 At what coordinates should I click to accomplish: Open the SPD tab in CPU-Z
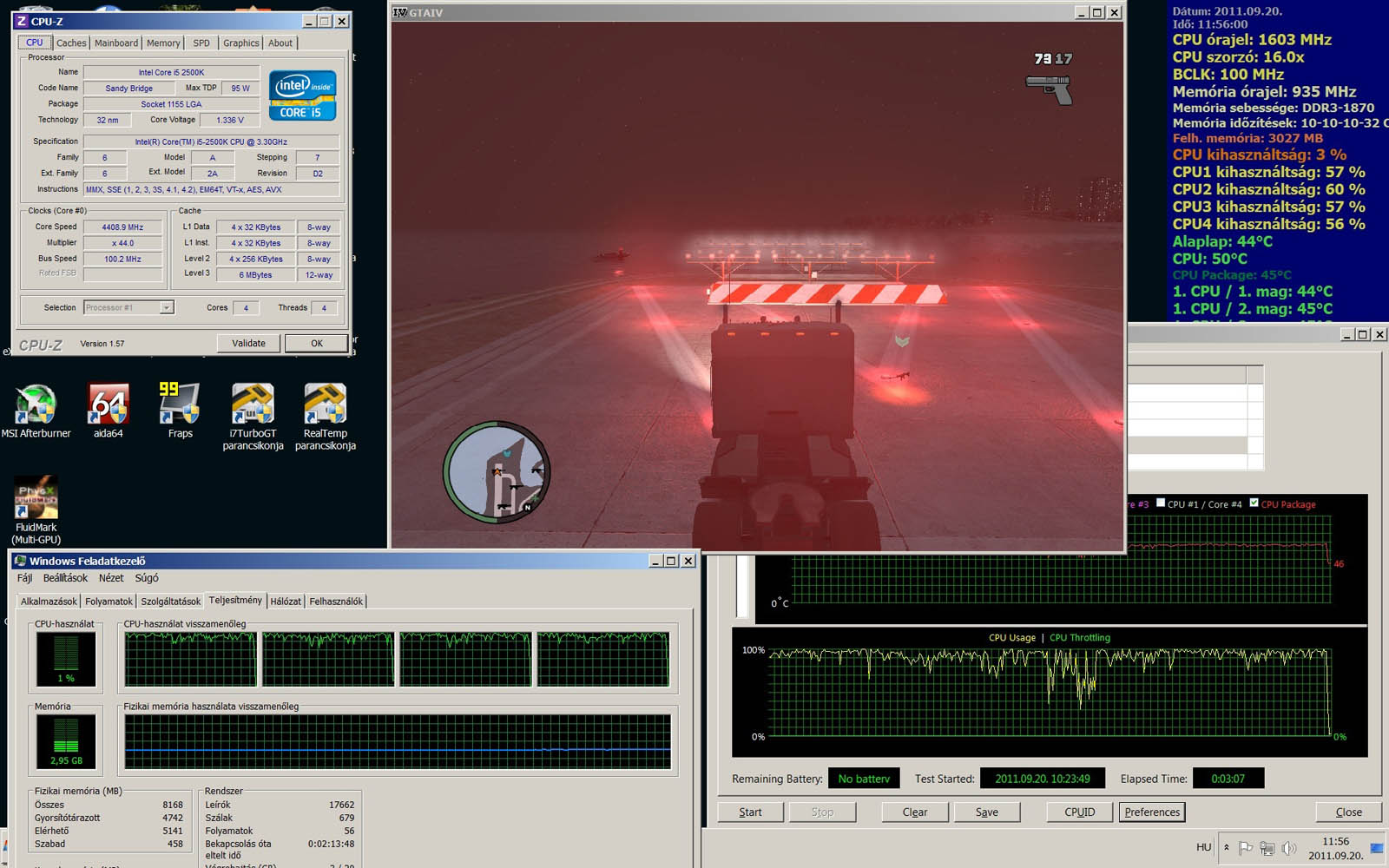tap(201, 43)
